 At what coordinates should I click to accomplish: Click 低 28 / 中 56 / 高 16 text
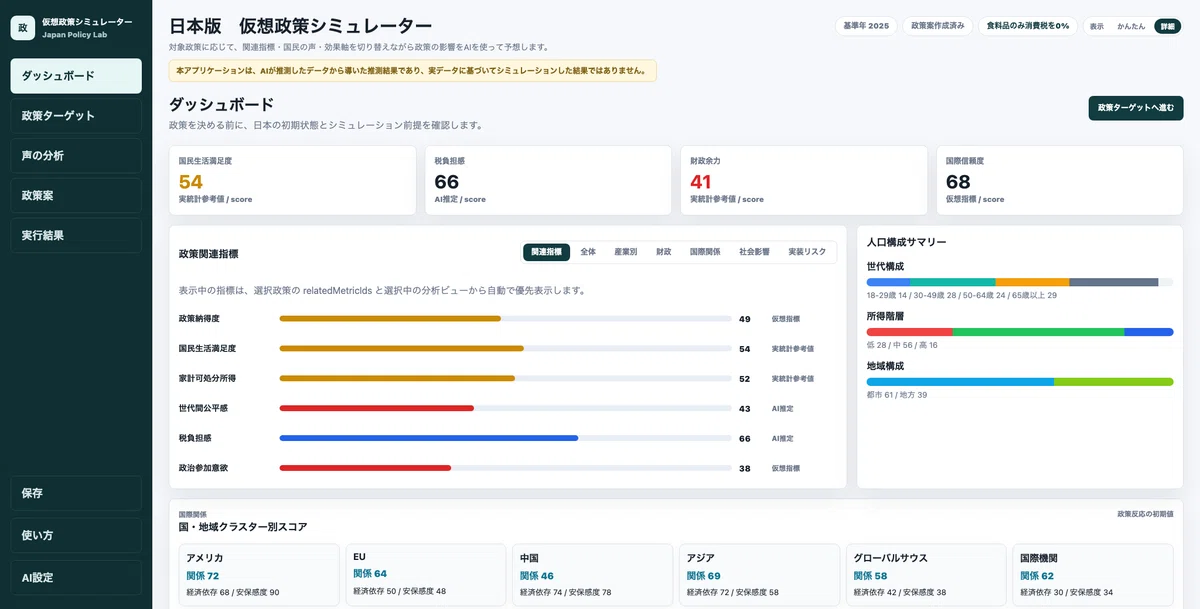[902, 345]
